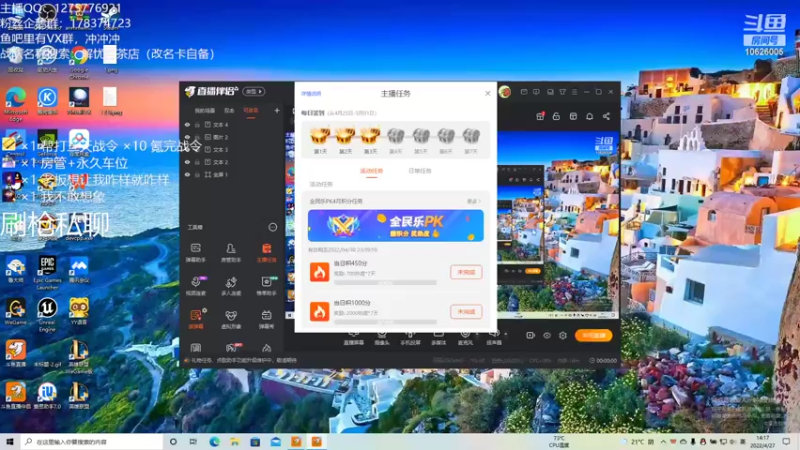This screenshot has width=800, height=450.
Task: Open the gift box icon with red badge
Action: click(x=540, y=116)
